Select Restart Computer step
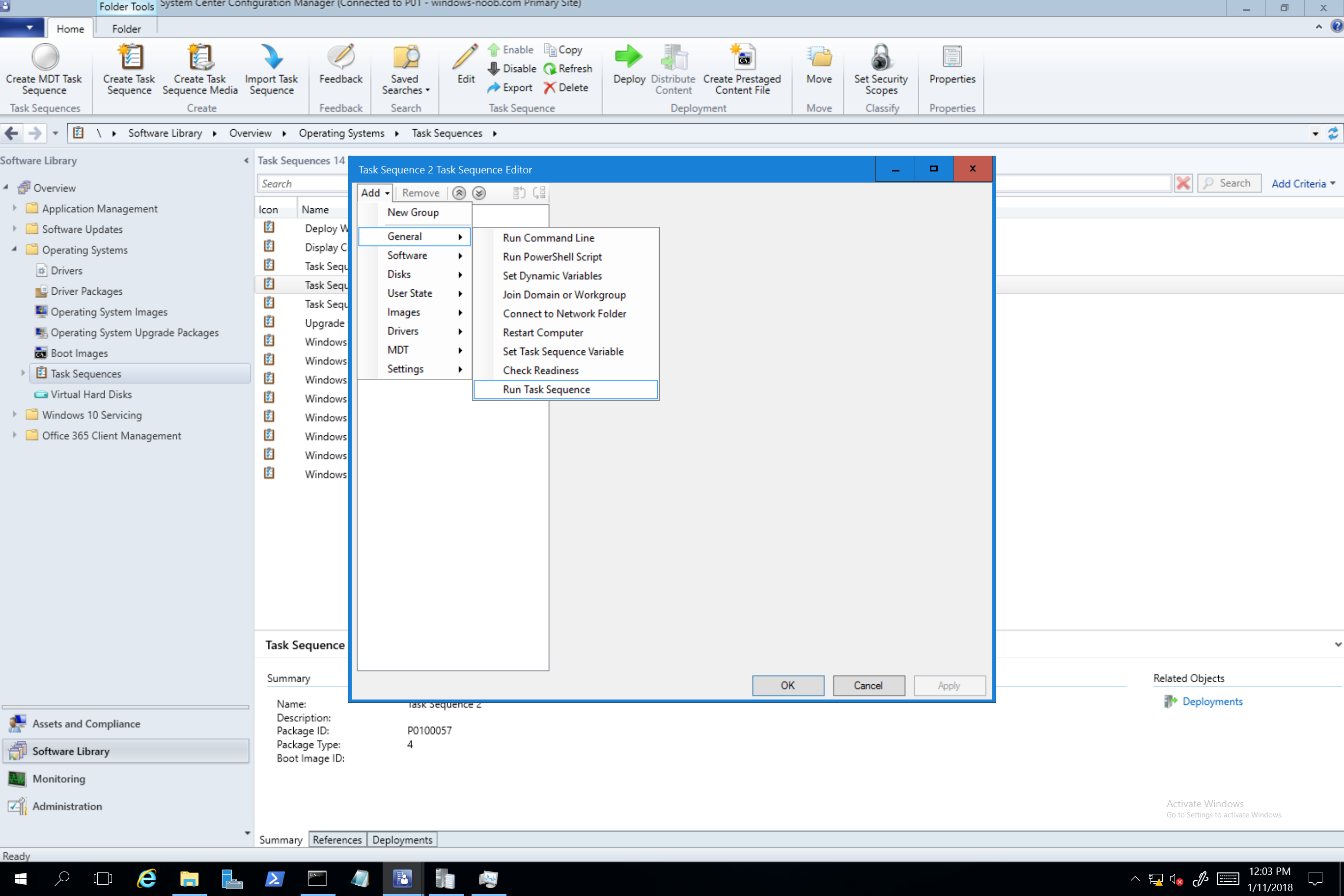This screenshot has width=1344, height=896. tap(565, 333)
